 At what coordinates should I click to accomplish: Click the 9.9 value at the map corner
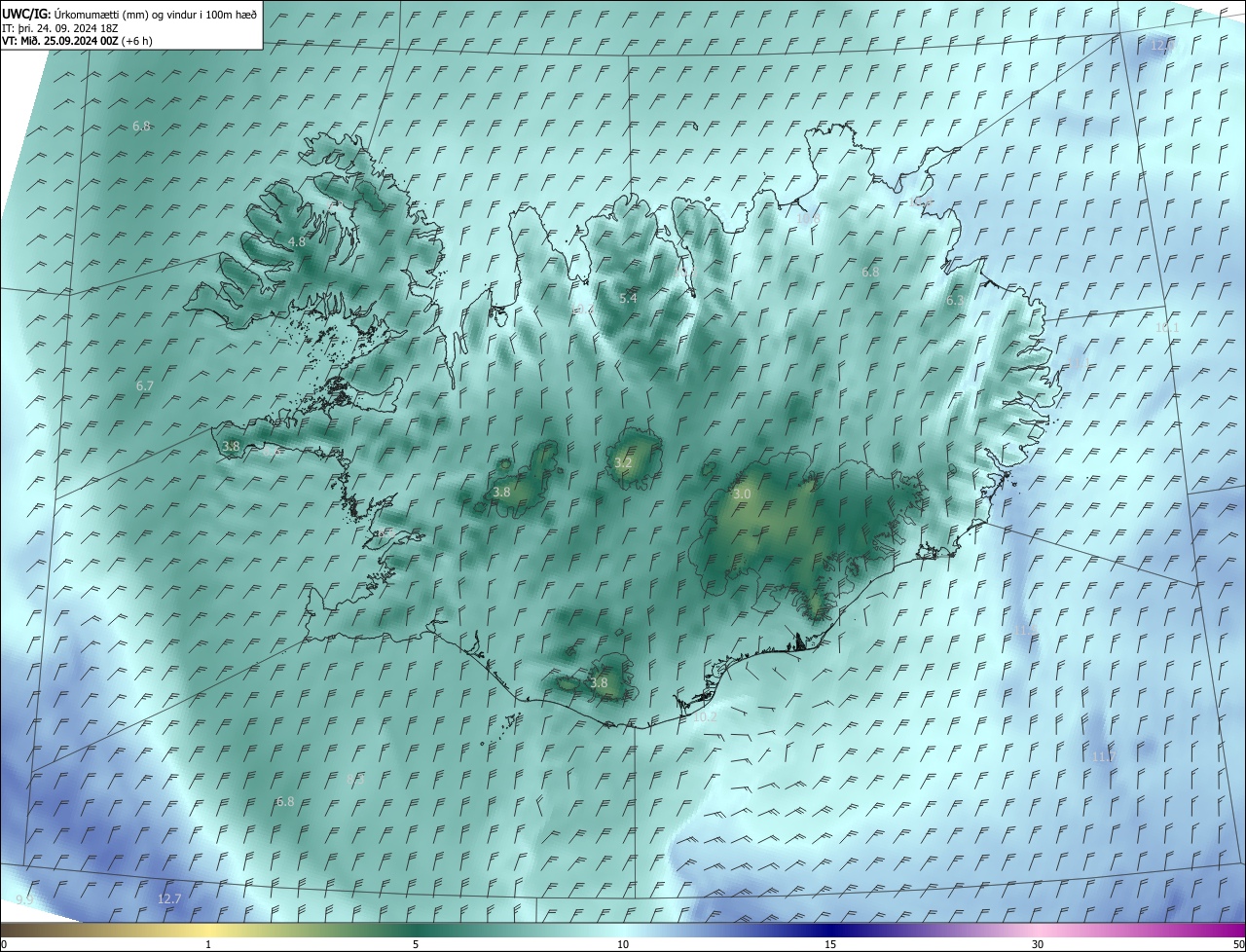pyautogui.click(x=24, y=899)
